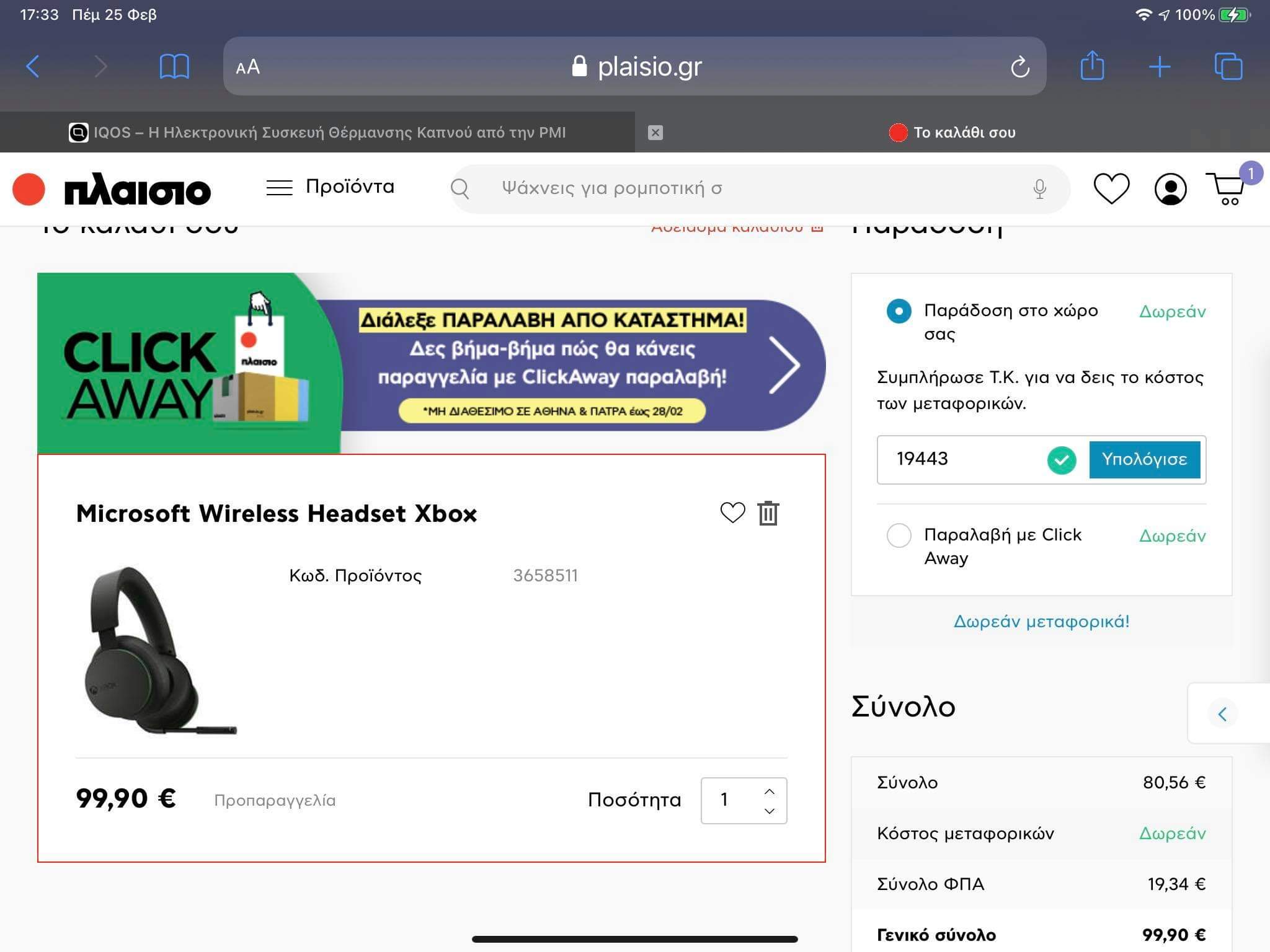Switch to the IQOS tab
1270x952 pixels.
317,132
